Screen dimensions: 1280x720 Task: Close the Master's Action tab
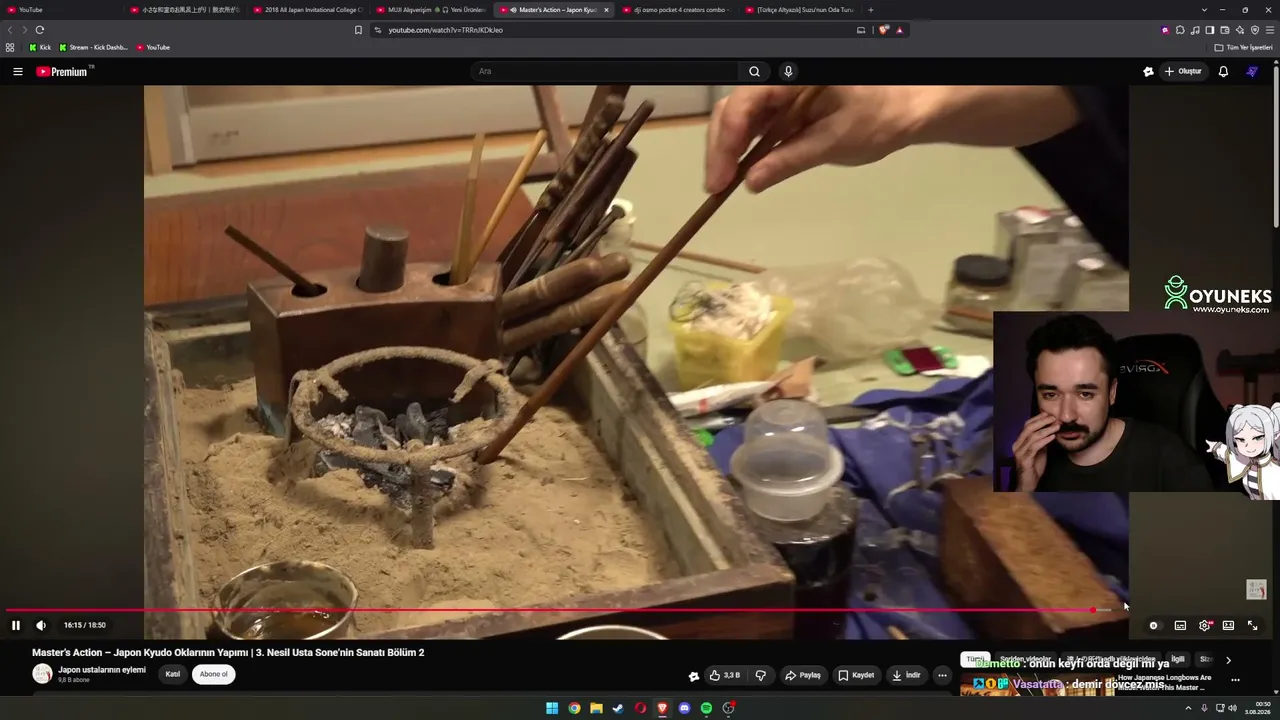[606, 10]
